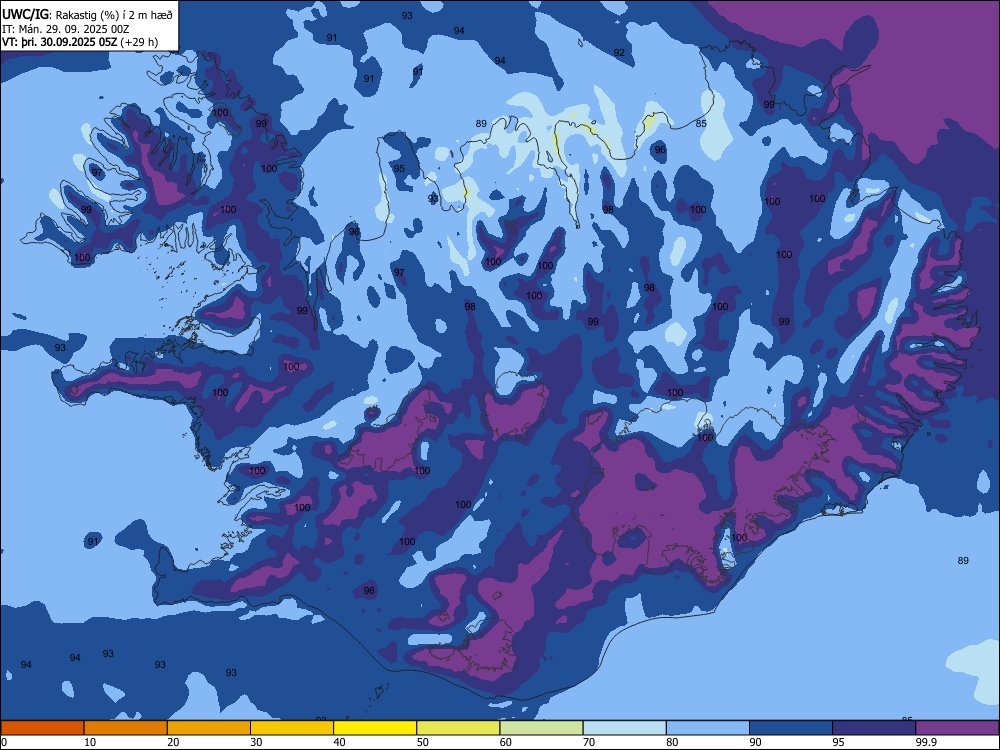Image resolution: width=1000 pixels, height=750 pixels.
Task: Pick the pale green 60–70 legend swatch
Action: tap(541, 728)
